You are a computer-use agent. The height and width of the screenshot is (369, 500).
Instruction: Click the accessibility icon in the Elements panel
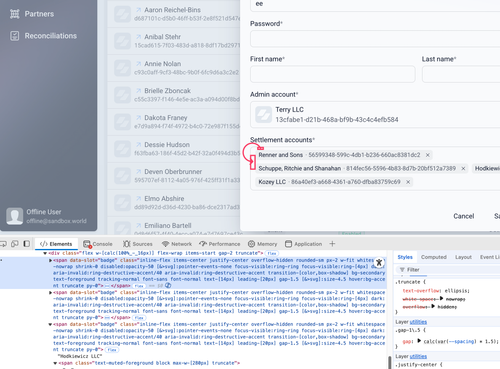tap(379, 263)
